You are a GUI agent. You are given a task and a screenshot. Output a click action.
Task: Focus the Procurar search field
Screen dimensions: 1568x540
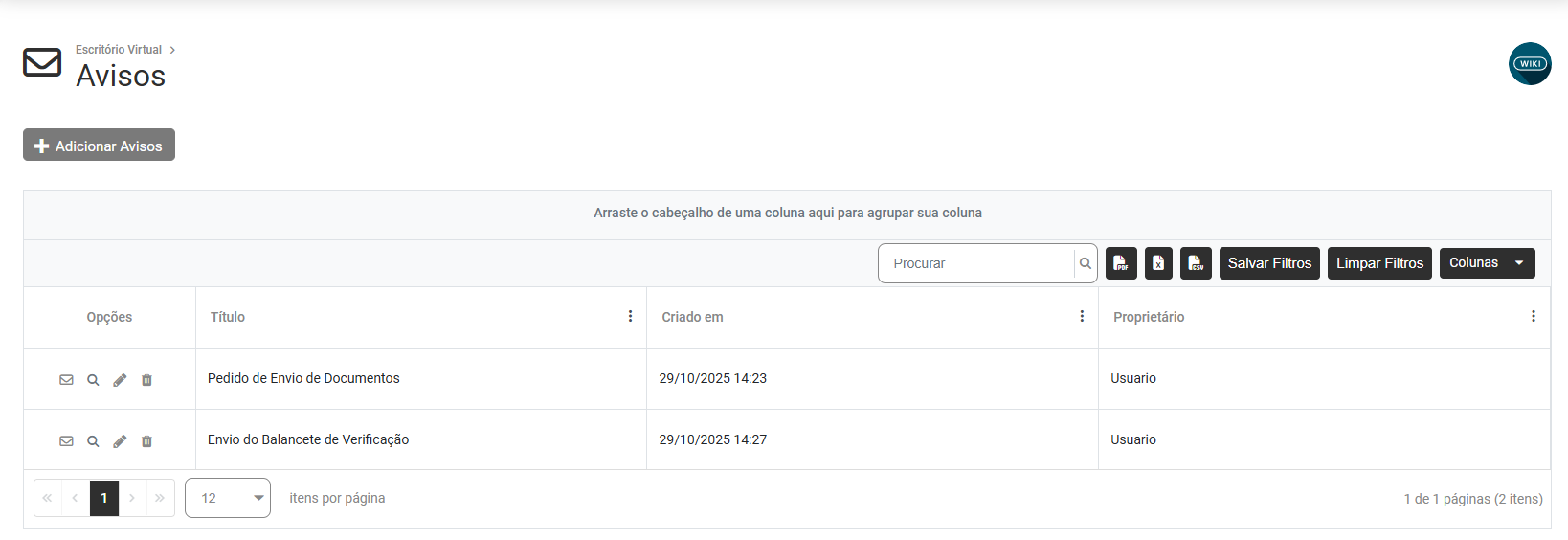tap(976, 263)
